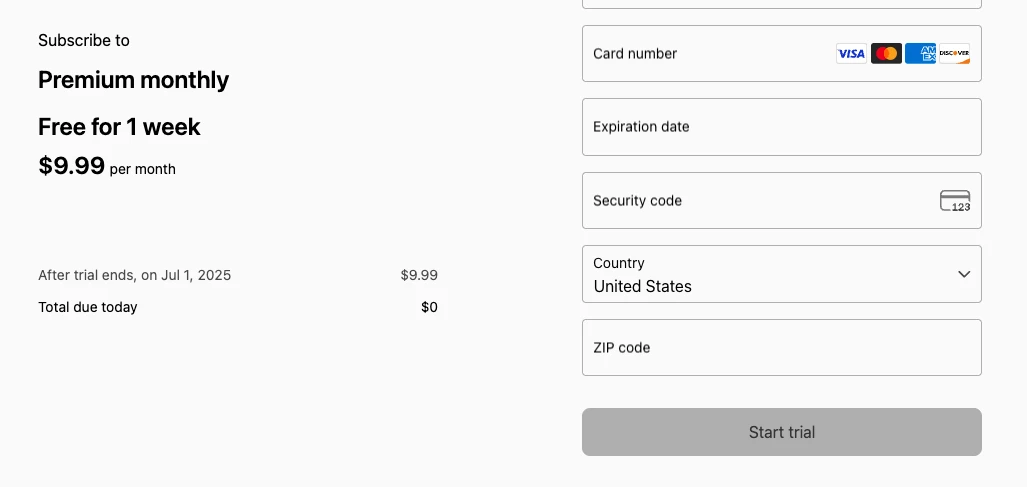Click the American Express logo icon

tap(920, 54)
